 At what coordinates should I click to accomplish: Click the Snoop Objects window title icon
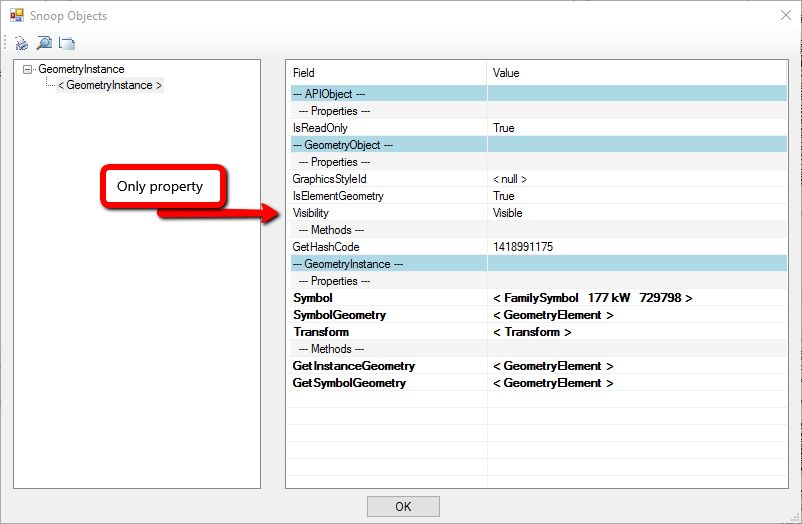pos(16,16)
